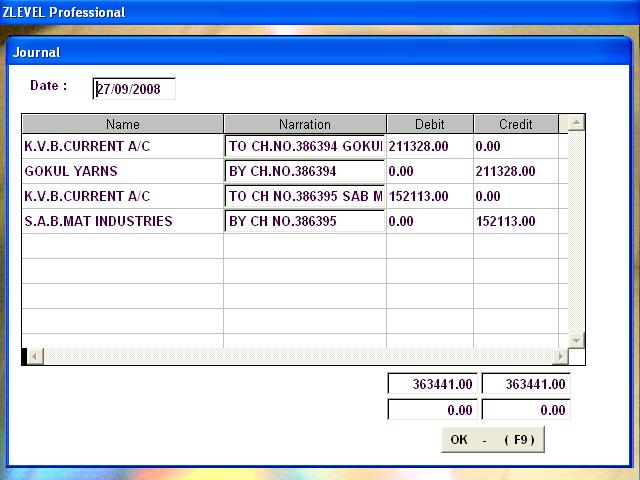Edit narration TO CH NO.386395 SAB field

tap(305, 196)
